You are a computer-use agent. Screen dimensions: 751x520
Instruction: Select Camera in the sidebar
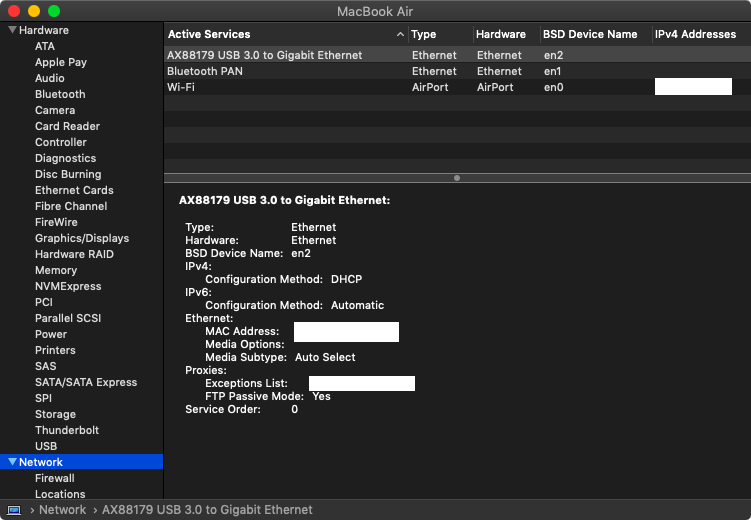tap(55, 110)
